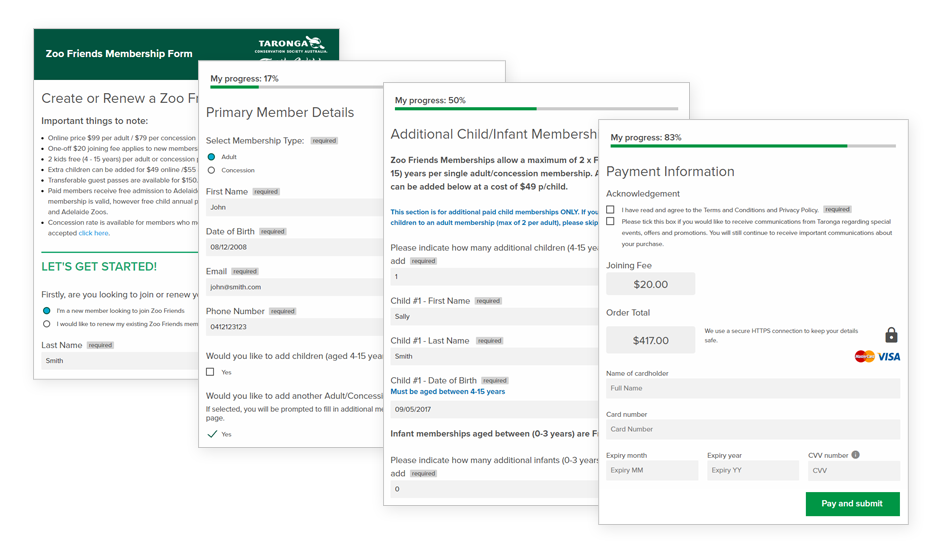The height and width of the screenshot is (551, 939).
Task: Click the Expiry MM input field
Action: point(652,470)
